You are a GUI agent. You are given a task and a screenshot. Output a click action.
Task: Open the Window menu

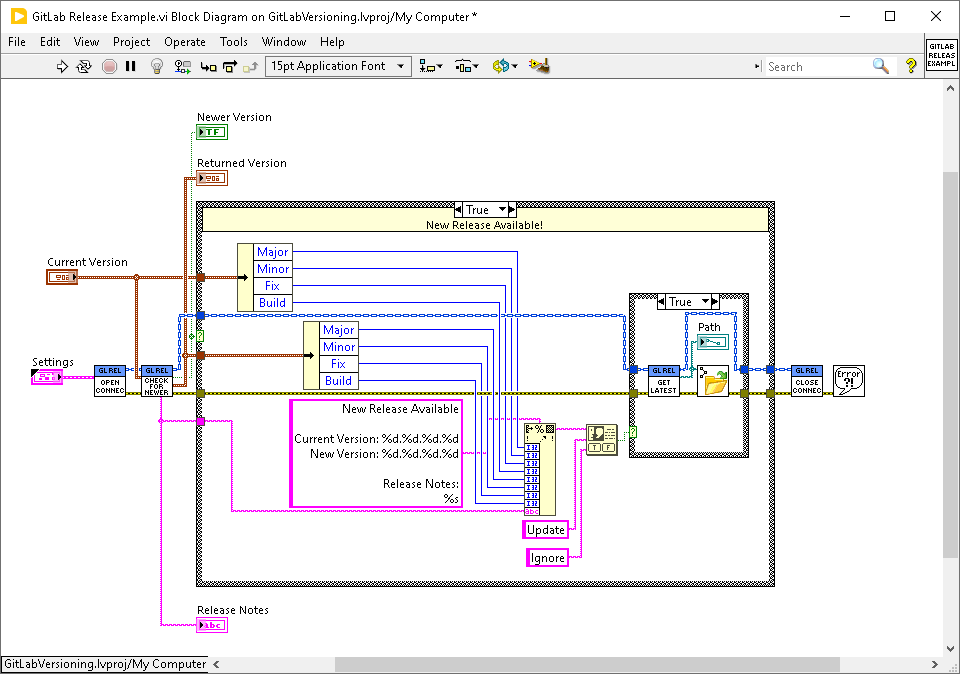[x=284, y=42]
